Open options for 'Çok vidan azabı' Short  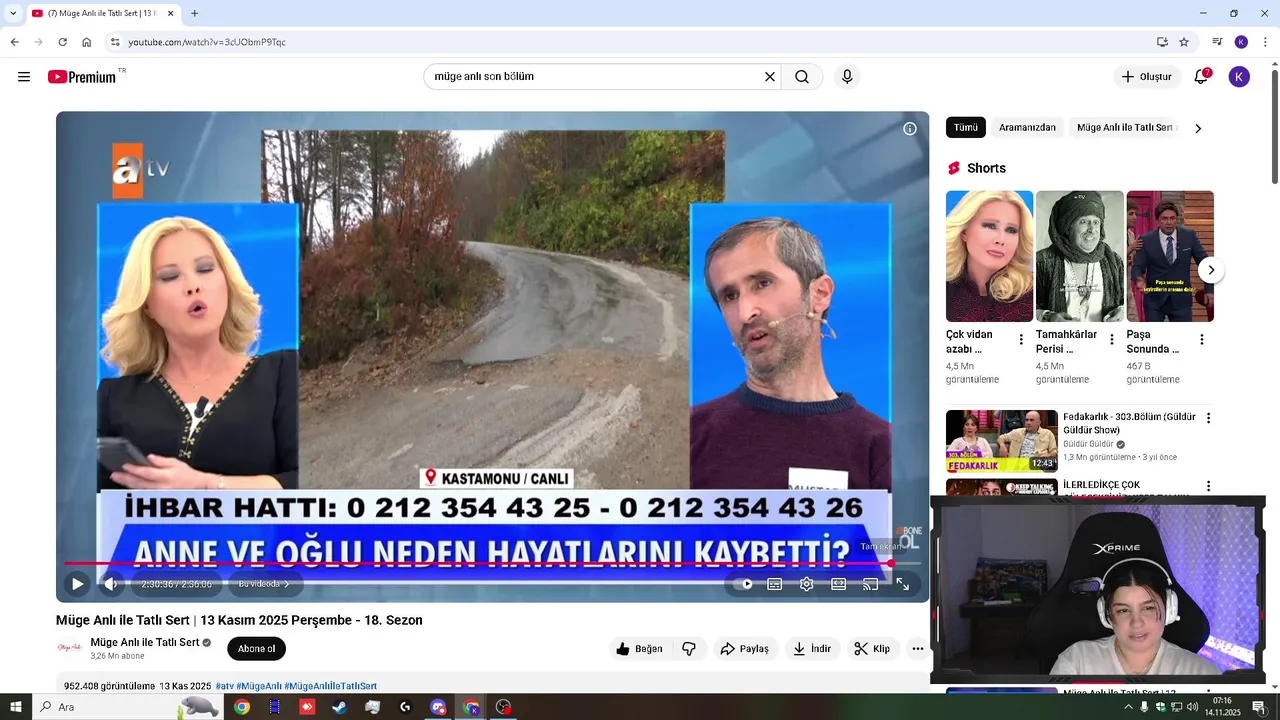coord(1021,340)
